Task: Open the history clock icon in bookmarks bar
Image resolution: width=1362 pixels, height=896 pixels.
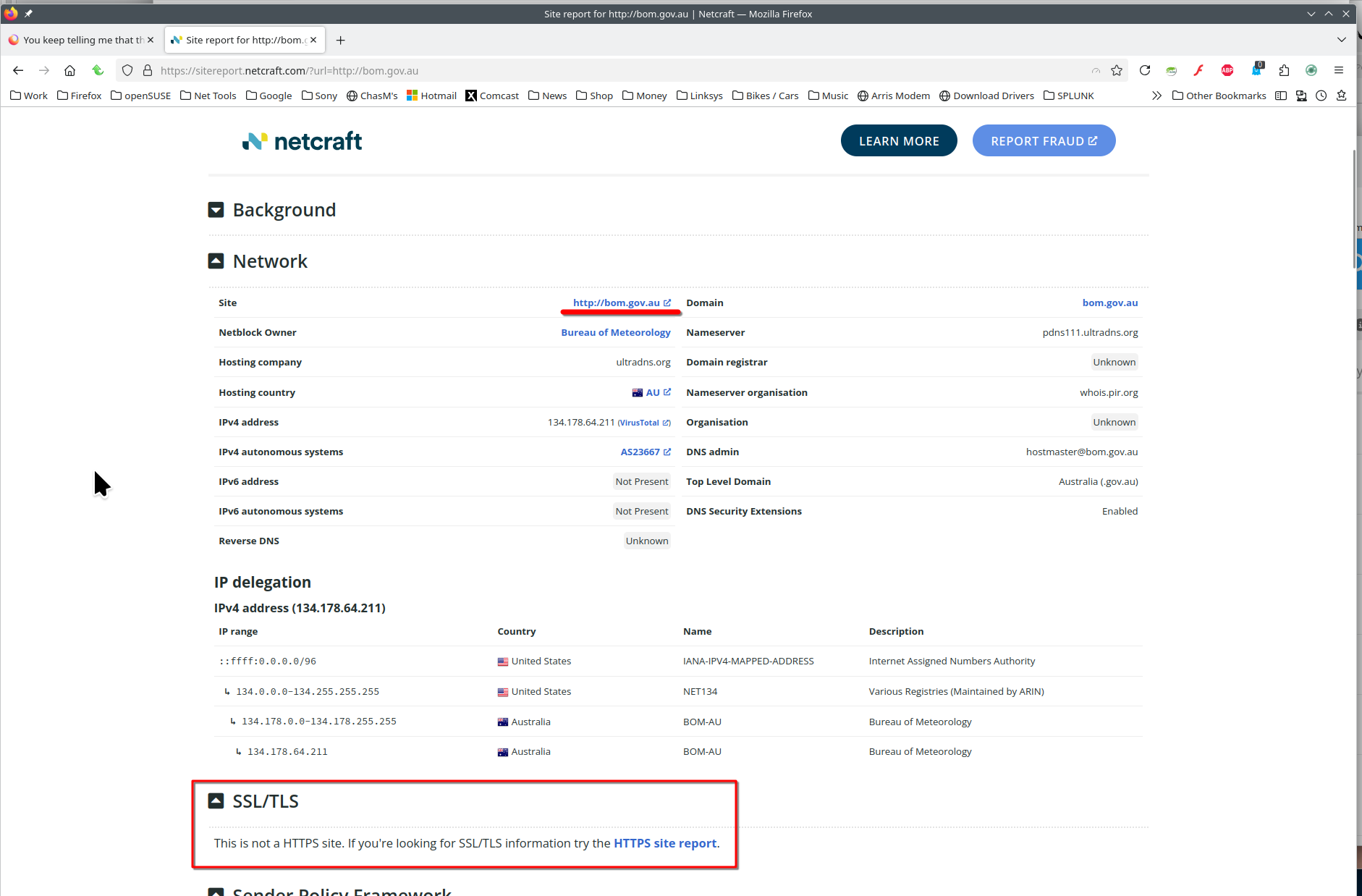Action: click(x=1321, y=96)
